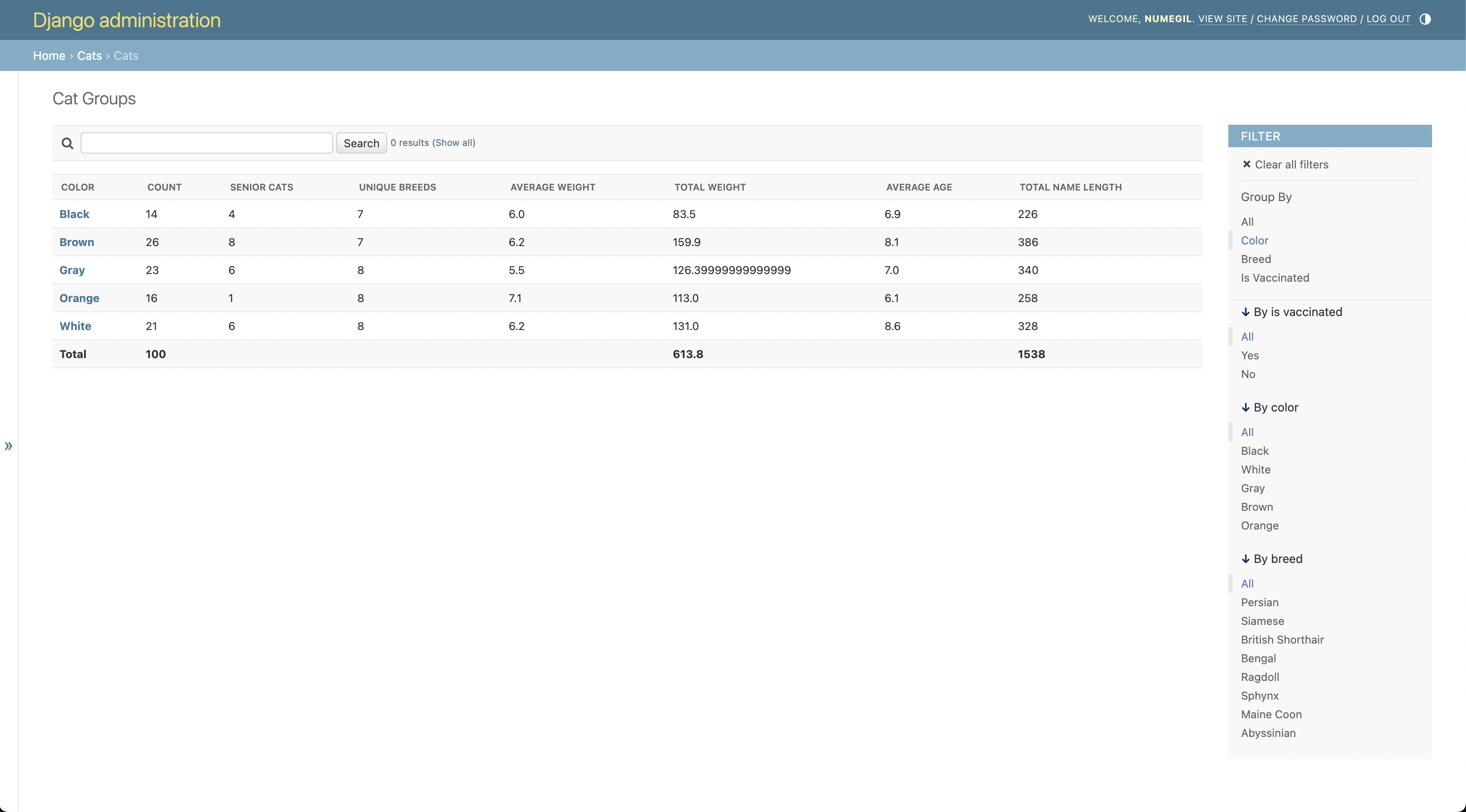Filter by breed Persian
Image resolution: width=1466 pixels, height=812 pixels.
coord(1259,602)
